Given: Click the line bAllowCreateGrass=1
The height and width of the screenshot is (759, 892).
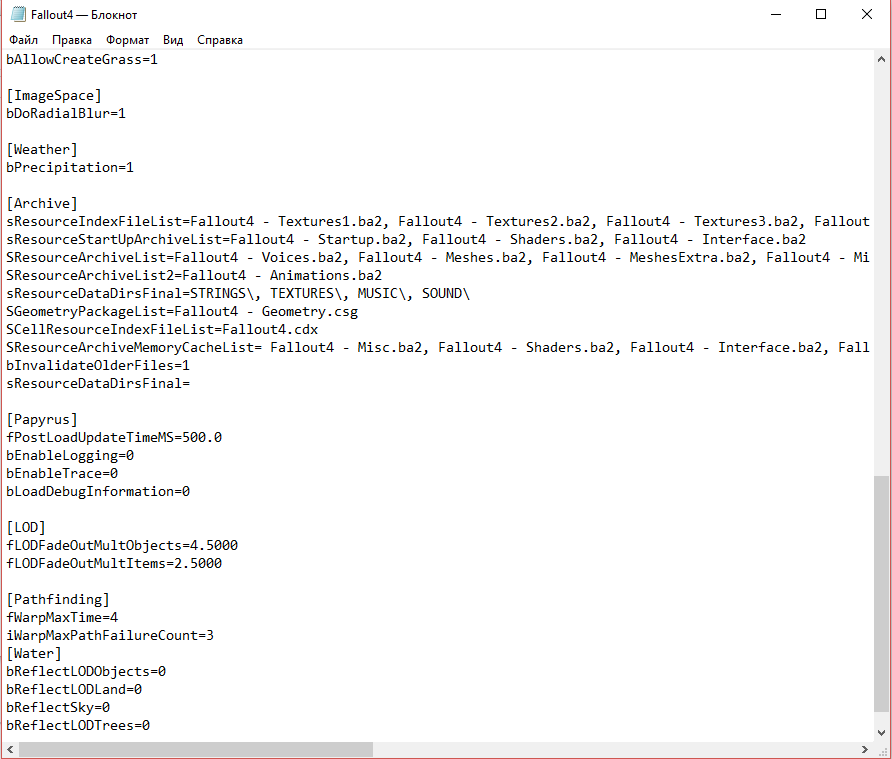Looking at the screenshot, I should [x=82, y=60].
